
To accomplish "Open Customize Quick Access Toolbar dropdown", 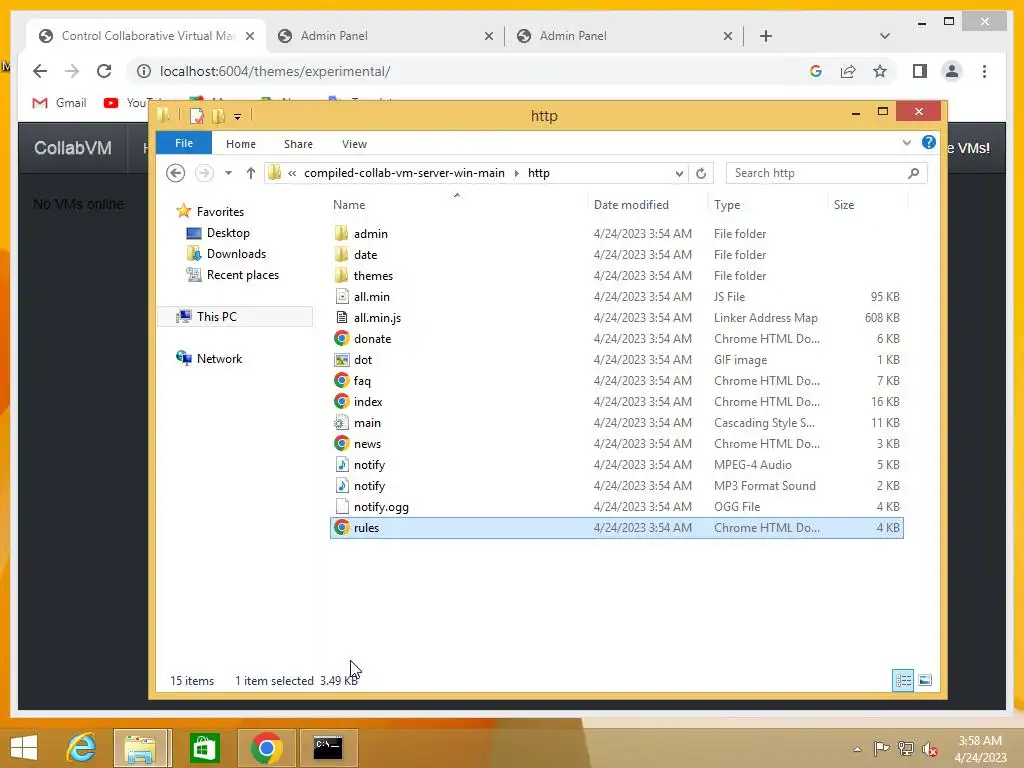I will pos(237,117).
